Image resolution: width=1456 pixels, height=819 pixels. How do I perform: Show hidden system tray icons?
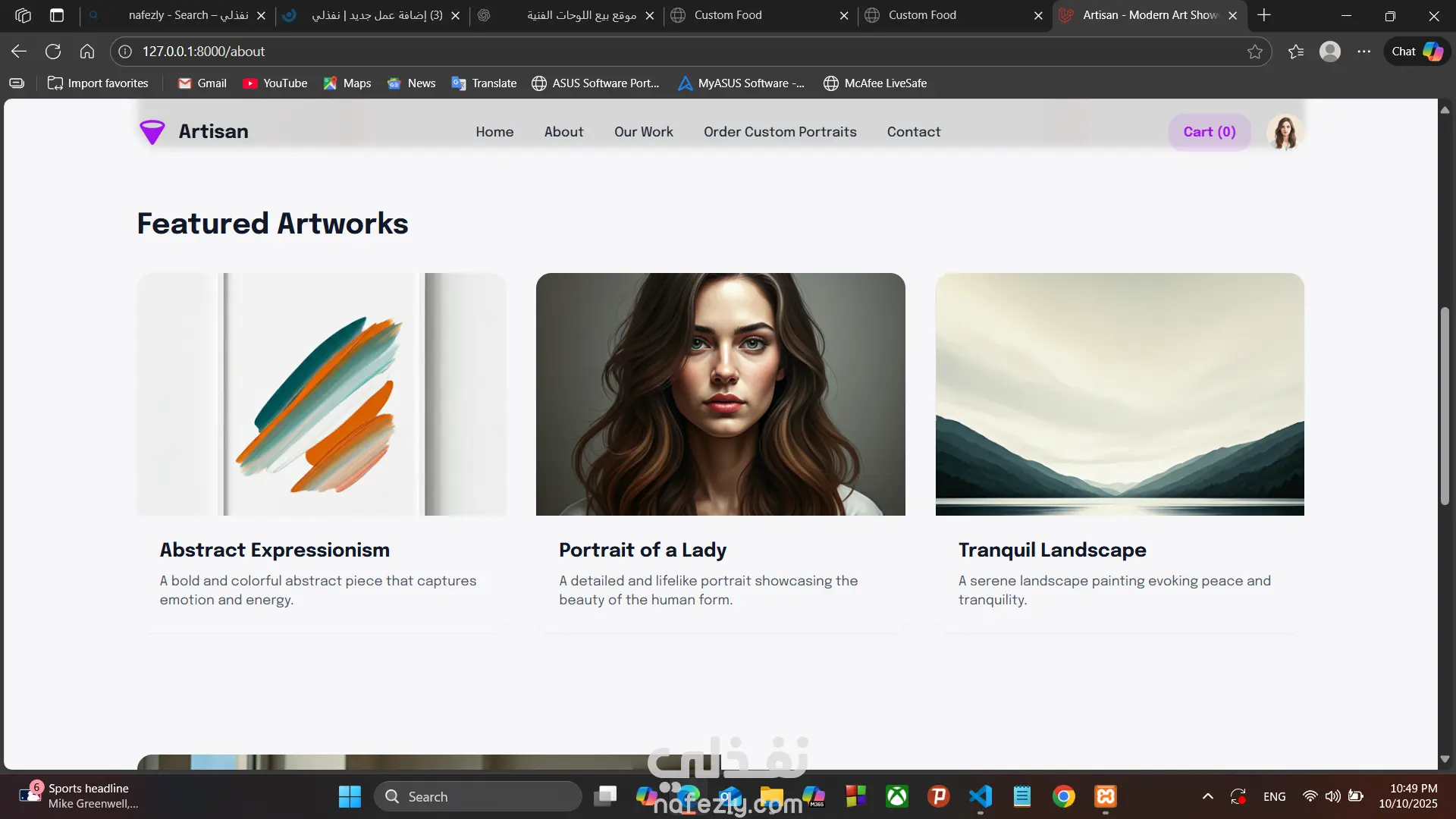[1207, 796]
